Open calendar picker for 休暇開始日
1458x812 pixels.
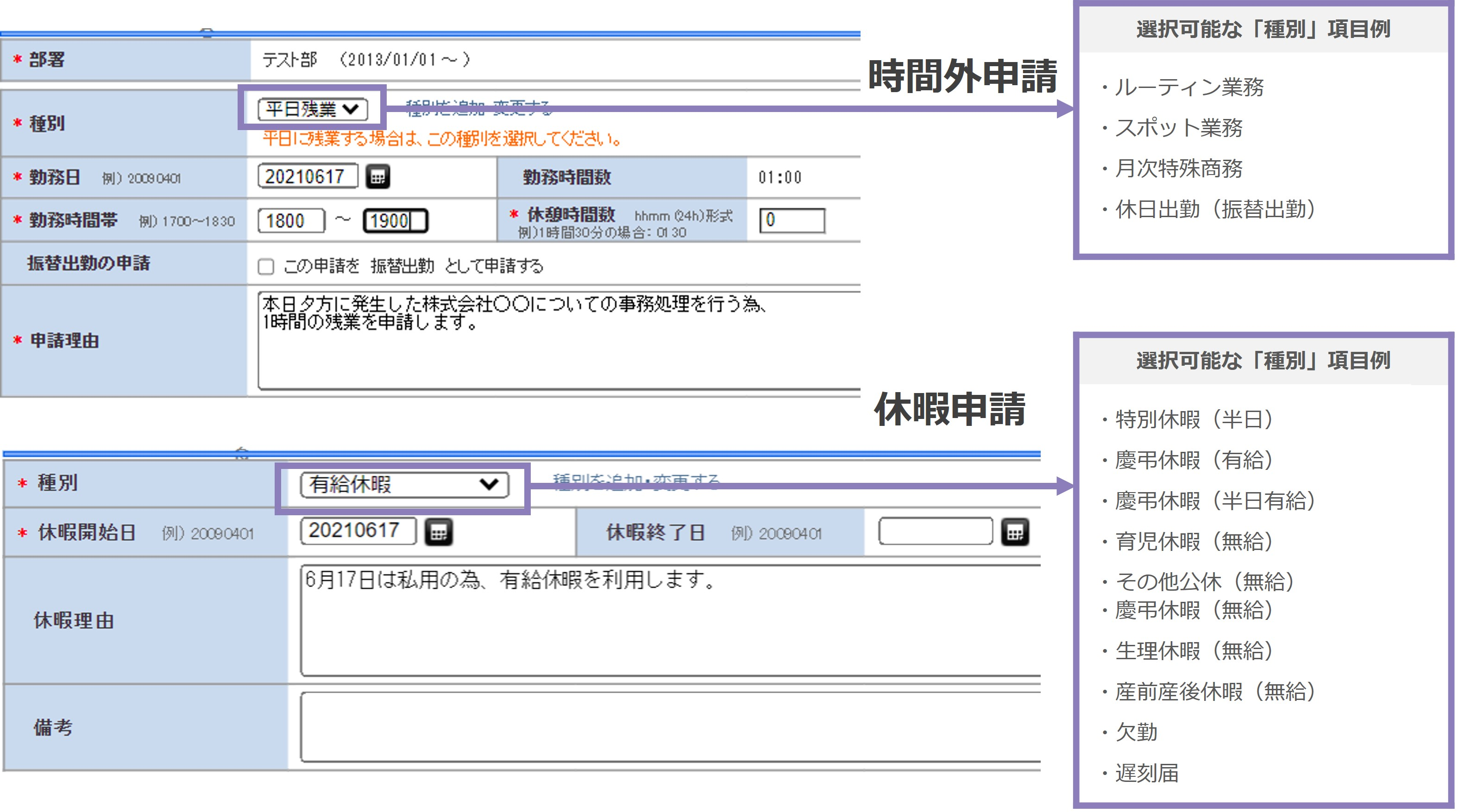coord(439,532)
